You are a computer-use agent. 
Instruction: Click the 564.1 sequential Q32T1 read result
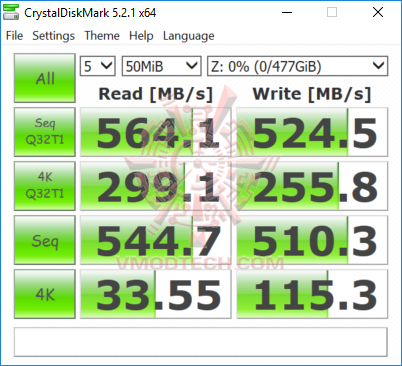coord(156,132)
